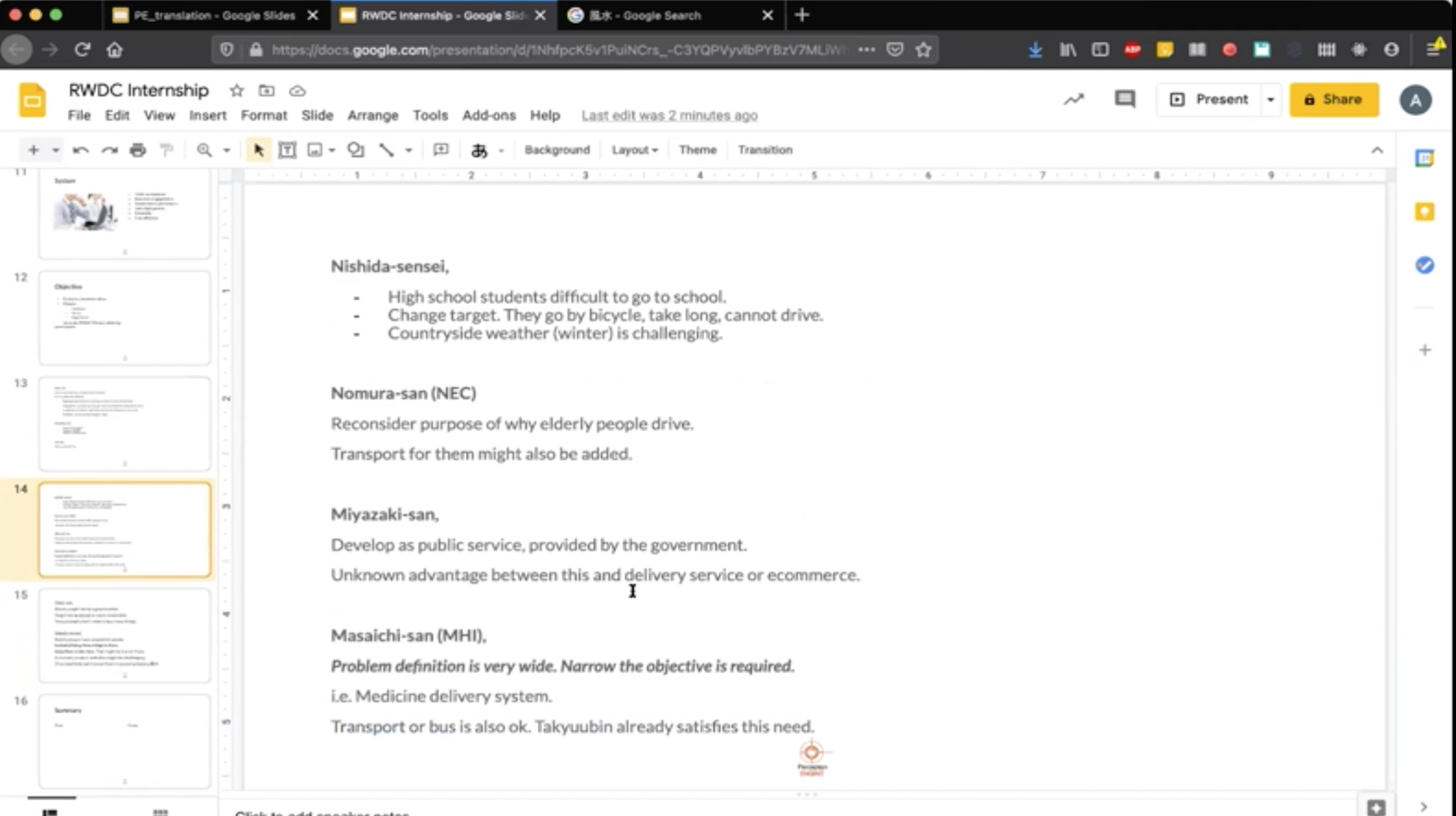Expand the new slide dropdown arrow
This screenshot has height=816, width=1456.
click(x=55, y=150)
